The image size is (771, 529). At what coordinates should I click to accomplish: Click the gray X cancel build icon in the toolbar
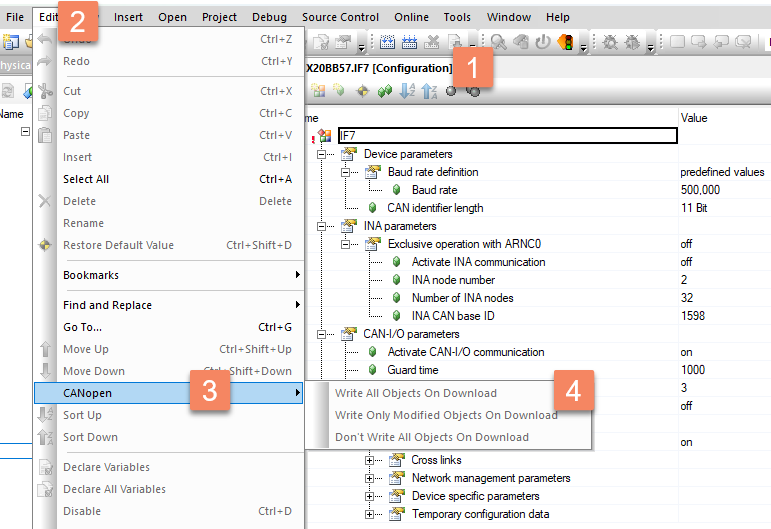(x=432, y=42)
